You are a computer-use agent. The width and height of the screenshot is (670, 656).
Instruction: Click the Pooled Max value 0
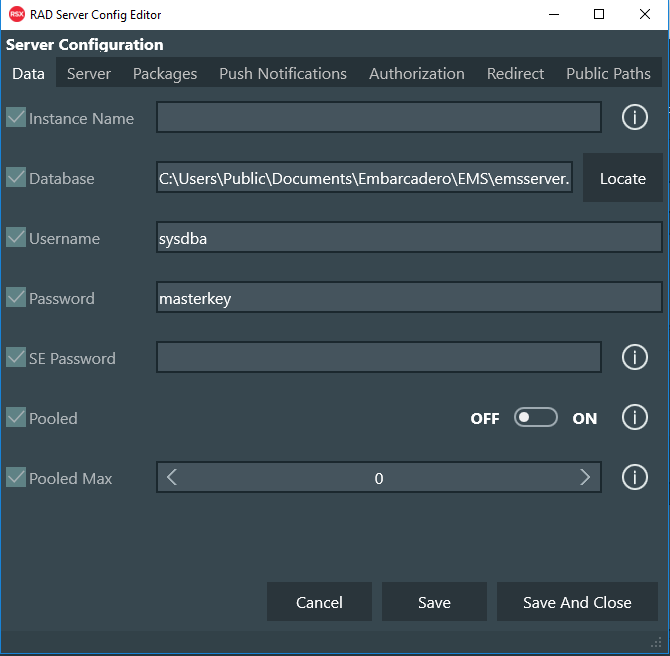click(x=379, y=478)
